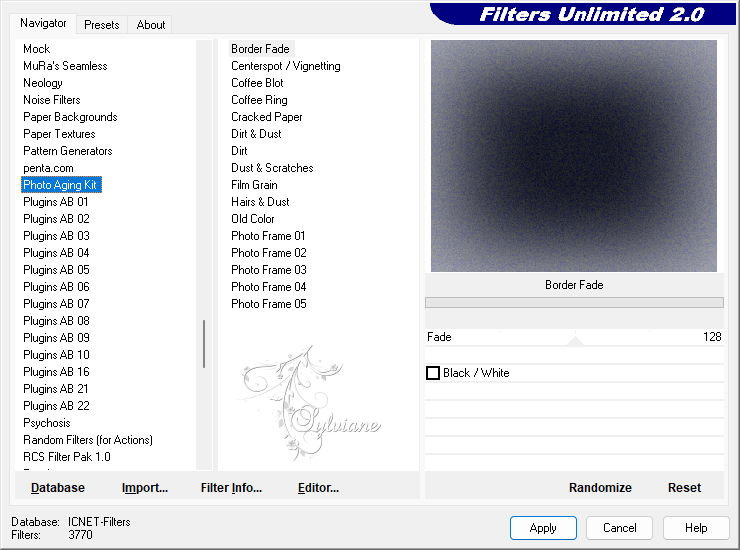Open the Presets tab
Image resolution: width=740 pixels, height=550 pixels.
point(101,25)
